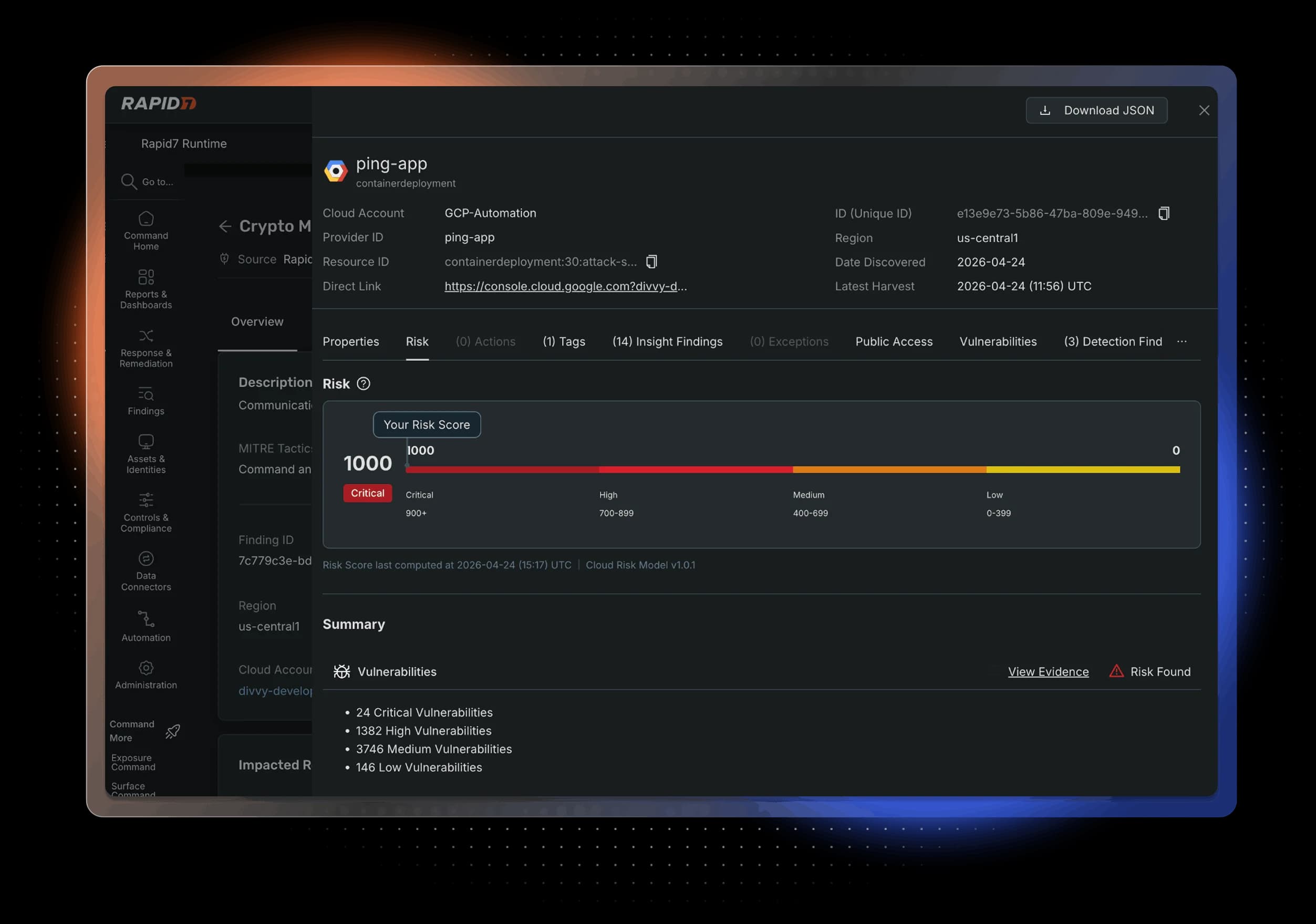Click the 1382 High Vulnerabilities entry
The height and width of the screenshot is (924, 1316).
coord(423,731)
